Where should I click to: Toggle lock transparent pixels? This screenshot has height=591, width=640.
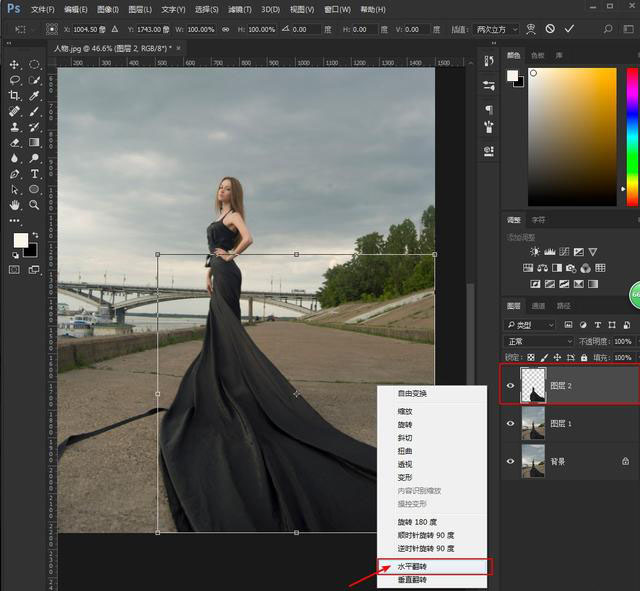click(x=531, y=358)
